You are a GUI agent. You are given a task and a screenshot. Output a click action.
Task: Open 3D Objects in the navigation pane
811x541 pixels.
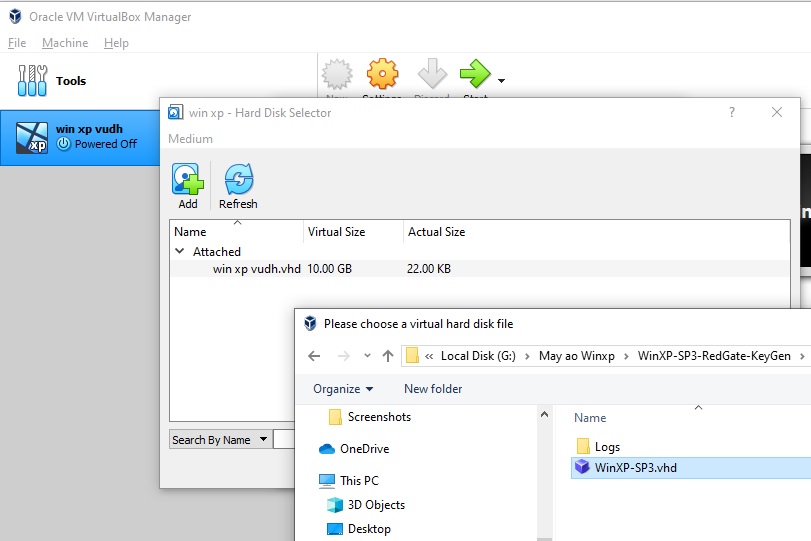[x=376, y=505]
